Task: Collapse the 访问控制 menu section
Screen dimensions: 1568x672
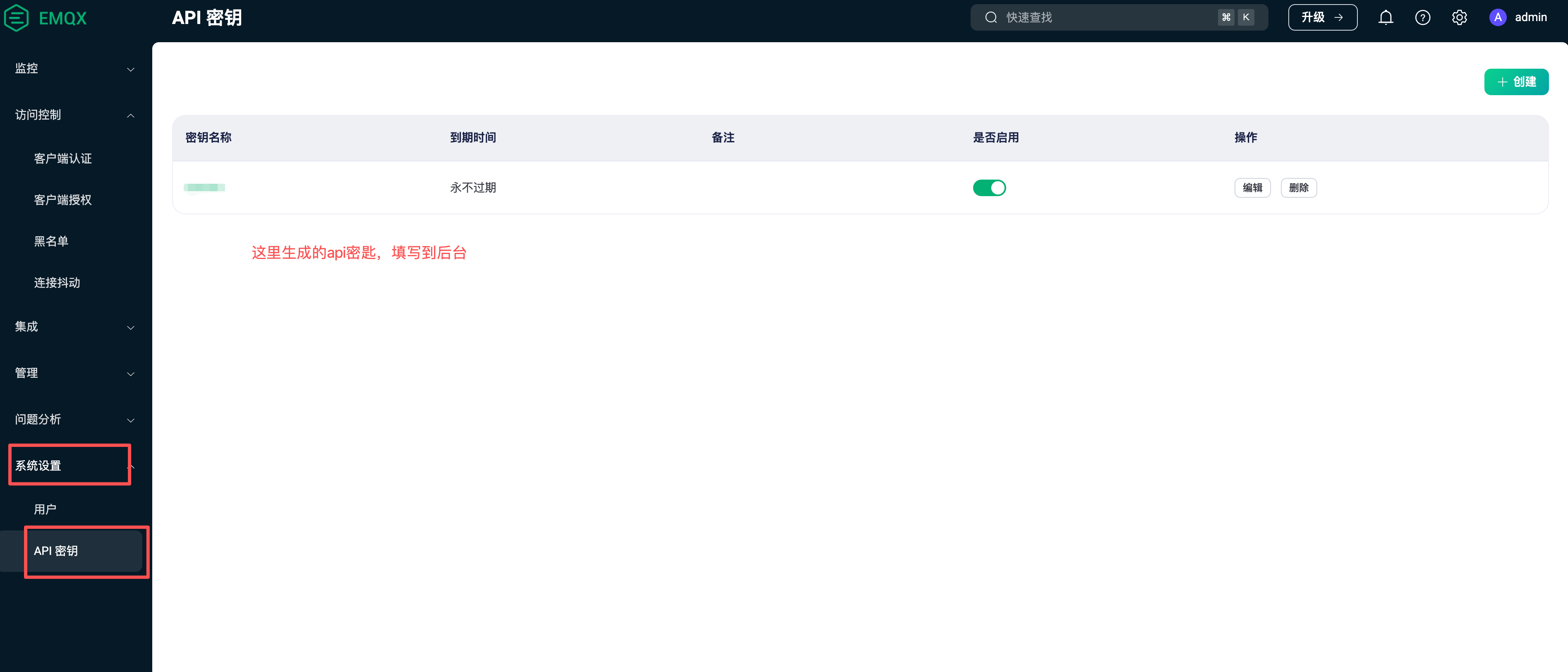Action: [74, 115]
